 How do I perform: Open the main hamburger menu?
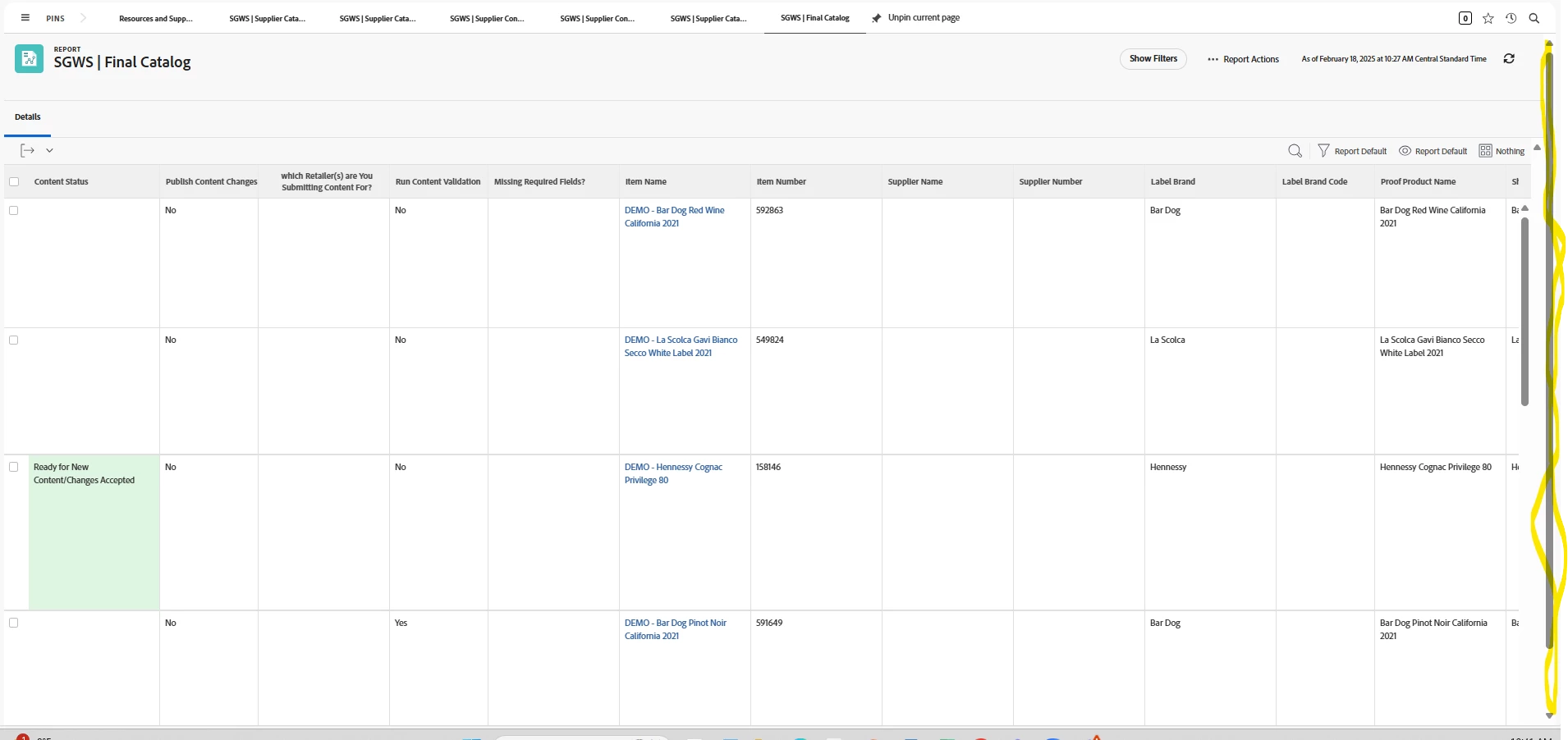(25, 17)
